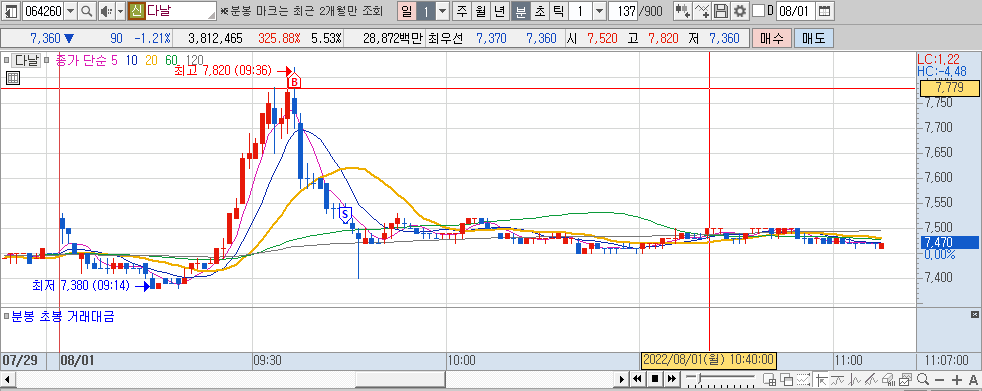Open the chart settings gear icon
982x391 pixels.
pos(740,11)
